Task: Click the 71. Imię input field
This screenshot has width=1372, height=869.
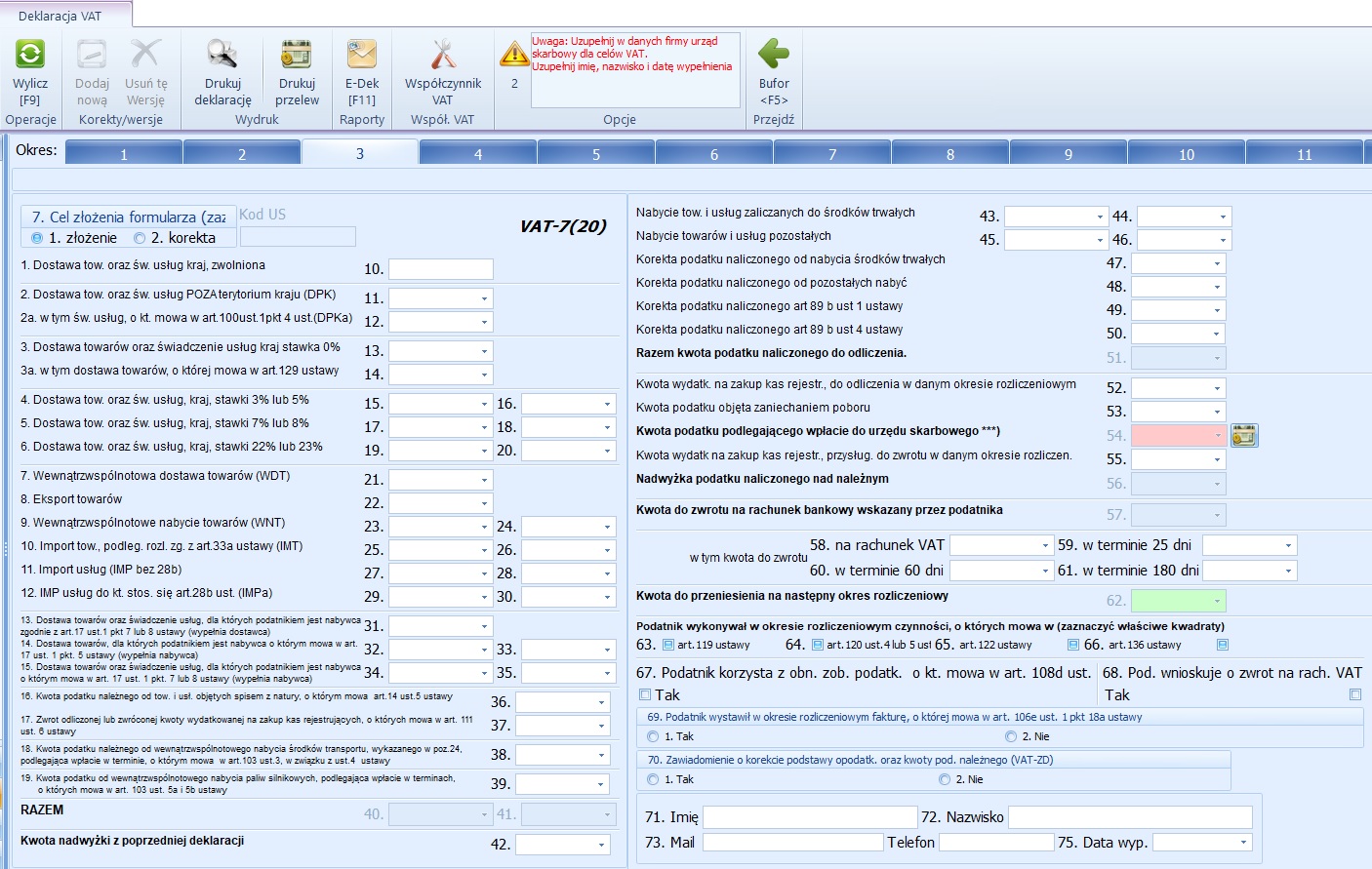Action: click(810, 817)
